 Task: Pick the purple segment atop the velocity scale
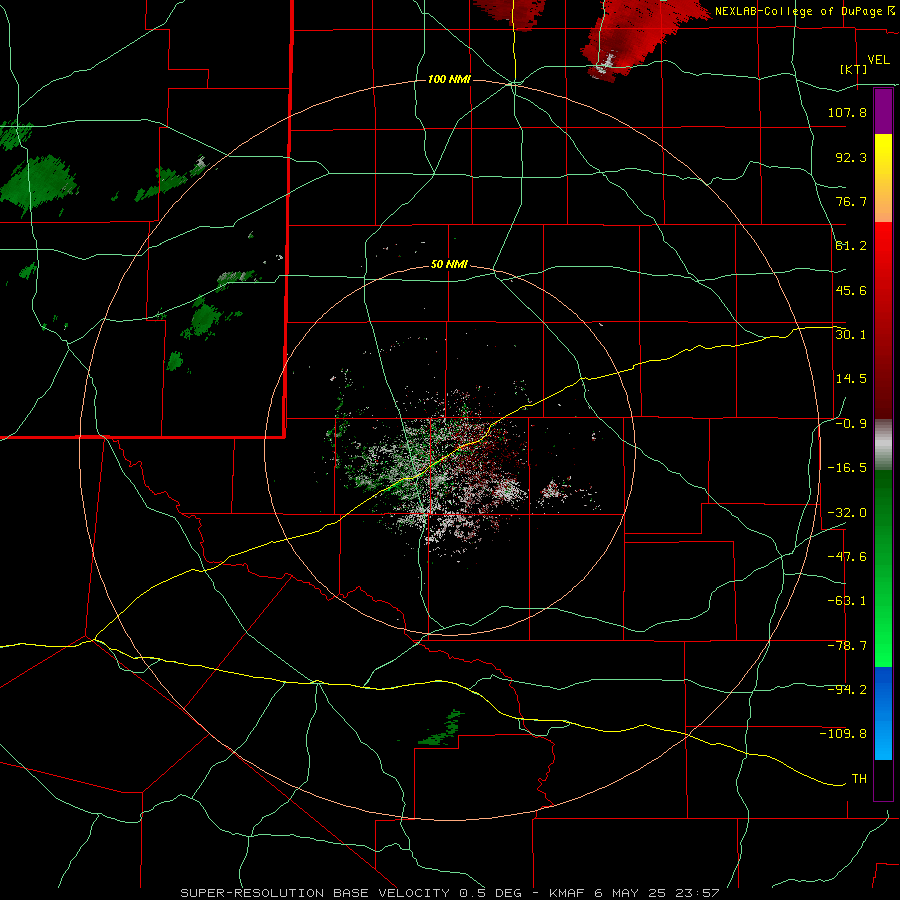(883, 111)
